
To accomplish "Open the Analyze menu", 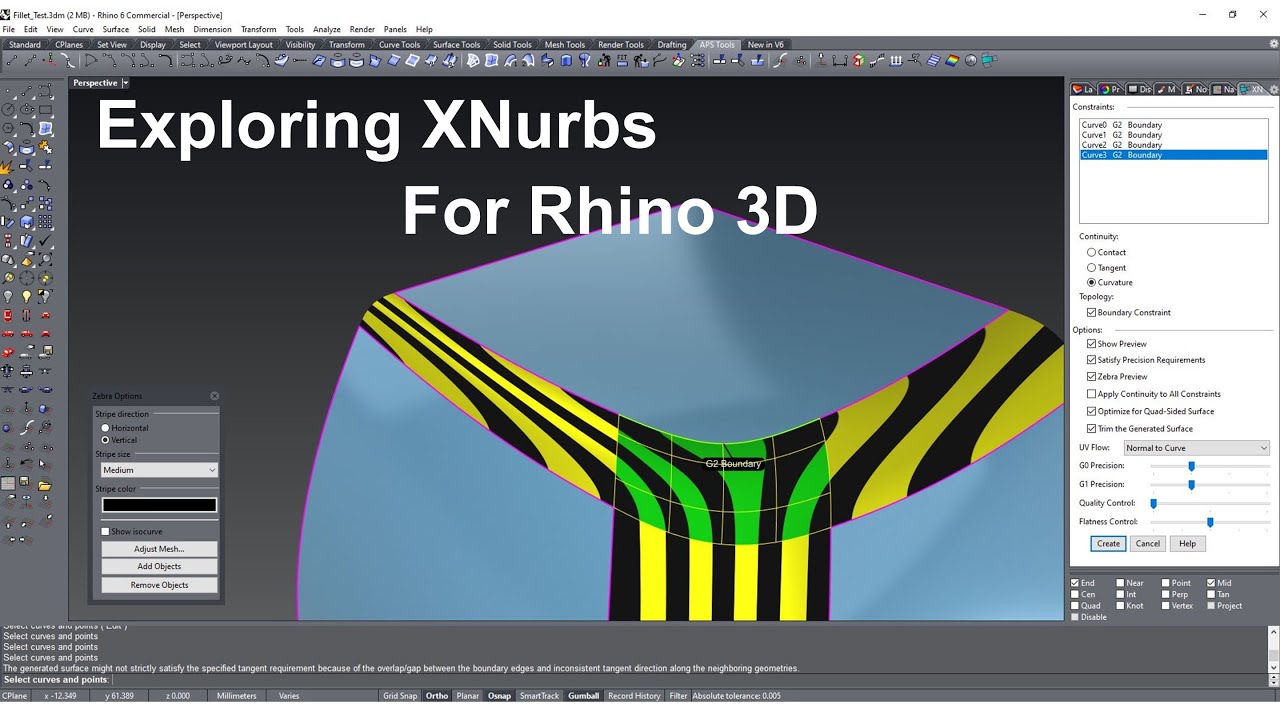I will 327,29.
